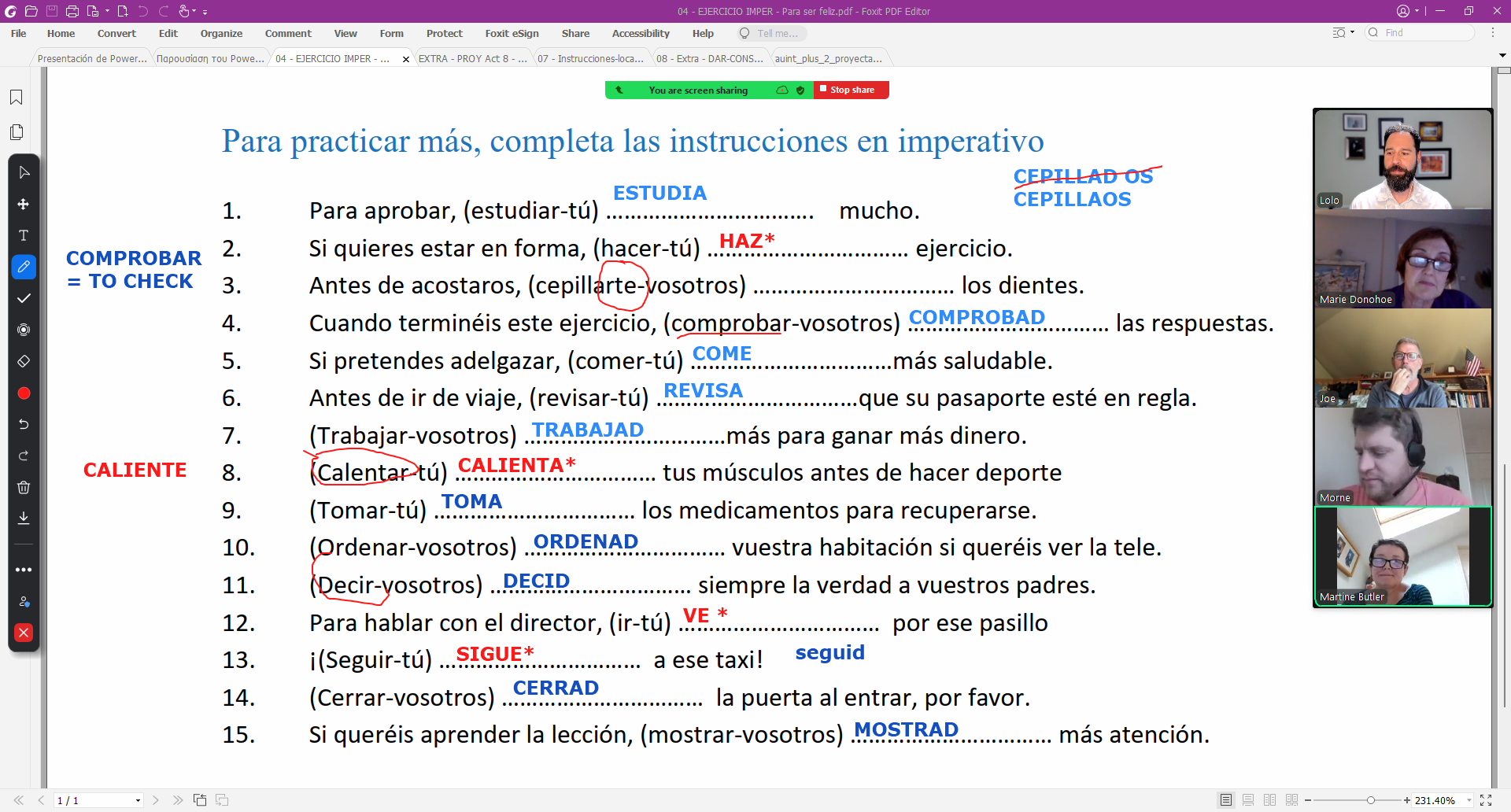Click the fullscreen icon in status bar
This screenshot has height=812, width=1511.
[1486, 800]
